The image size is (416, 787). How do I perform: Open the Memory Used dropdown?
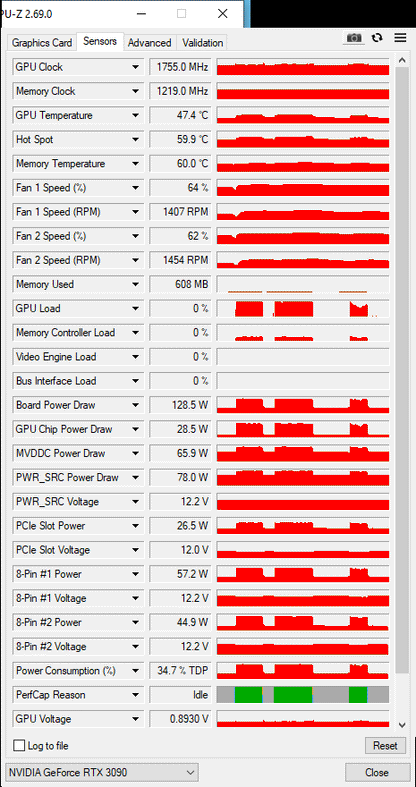pos(135,284)
